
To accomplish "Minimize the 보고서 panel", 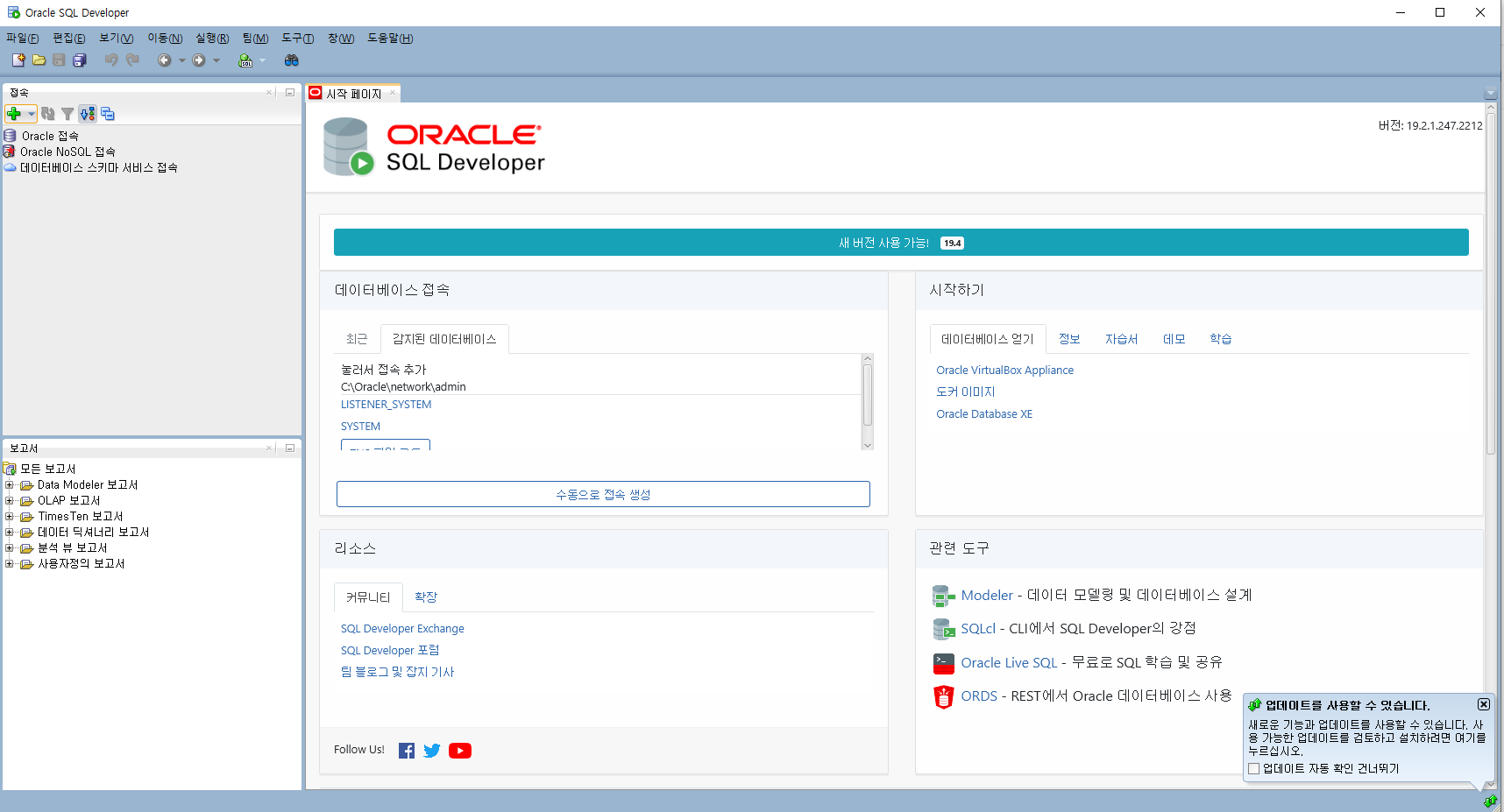I will click(x=290, y=448).
